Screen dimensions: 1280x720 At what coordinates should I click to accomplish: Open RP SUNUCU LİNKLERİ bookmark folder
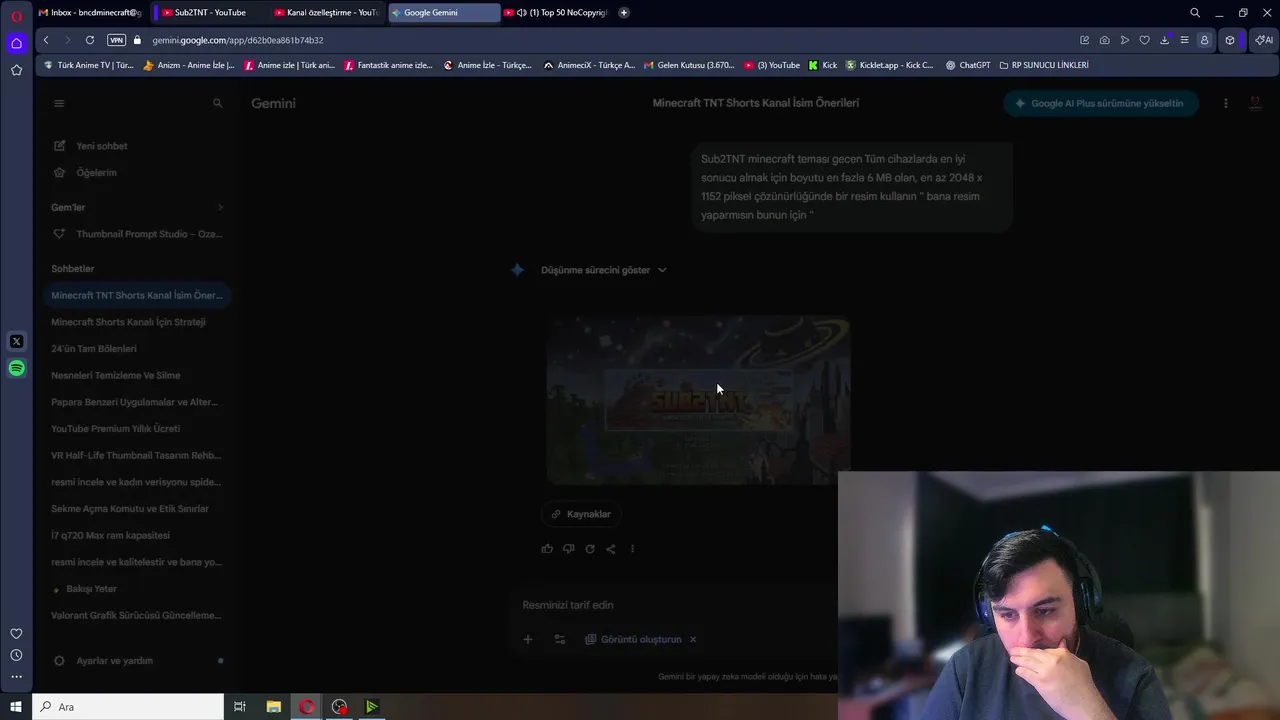(1044, 65)
